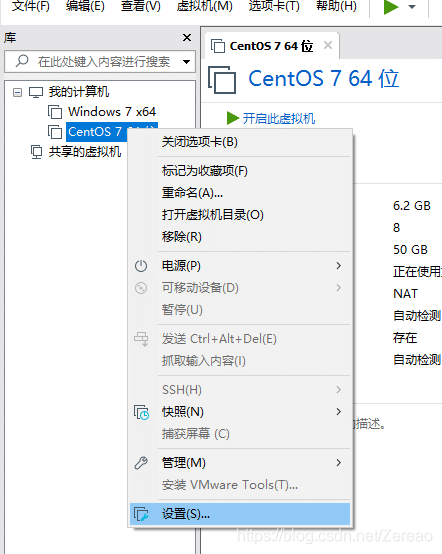Click the green power-on play toolbar icon
This screenshot has height=554, width=442.
tap(391, 7)
